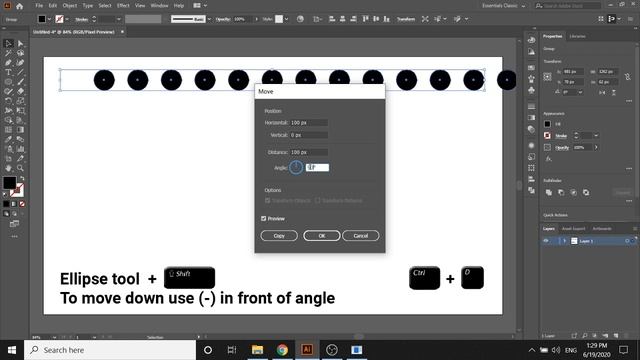The image size is (640, 360).
Task: Click the Copy button in Move dialog
Action: point(279,236)
